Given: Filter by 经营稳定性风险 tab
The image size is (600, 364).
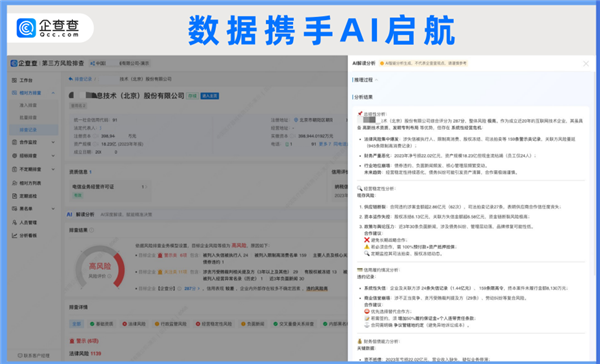Looking at the screenshot, I should (214, 324).
